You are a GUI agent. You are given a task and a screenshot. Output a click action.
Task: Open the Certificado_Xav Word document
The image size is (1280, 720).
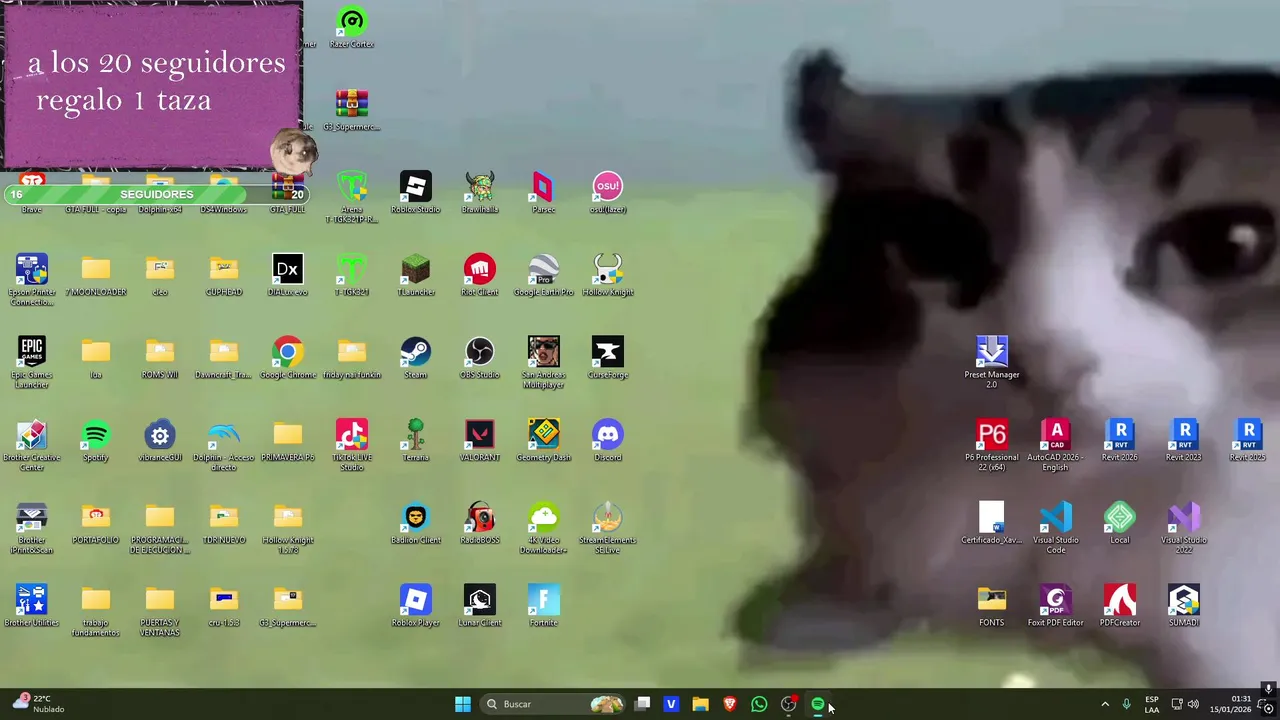[x=992, y=525]
